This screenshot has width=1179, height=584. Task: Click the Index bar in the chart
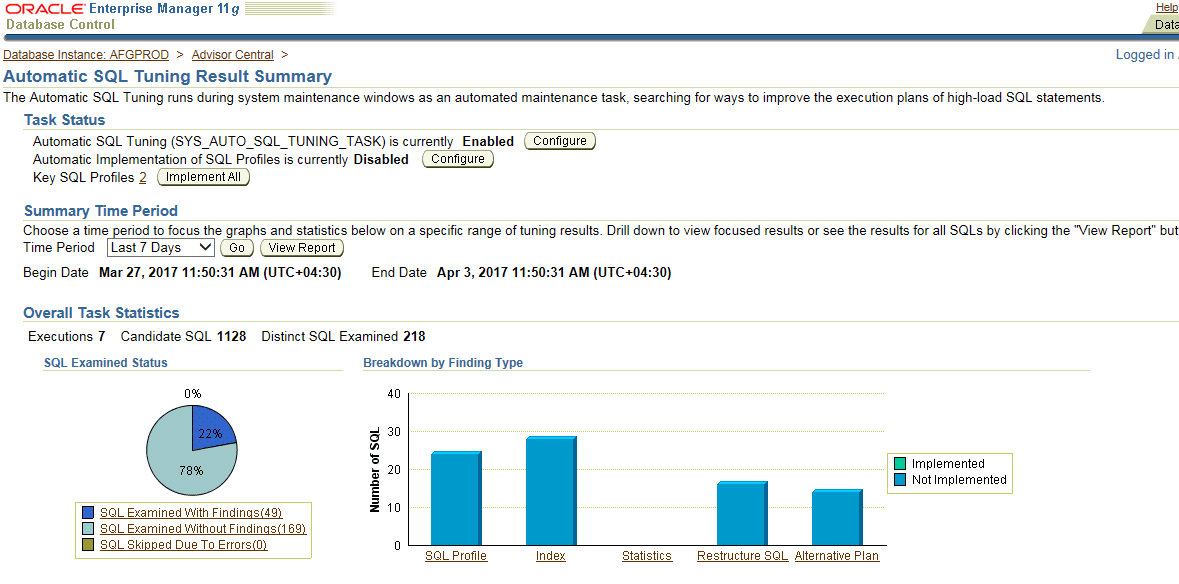click(x=550, y=491)
